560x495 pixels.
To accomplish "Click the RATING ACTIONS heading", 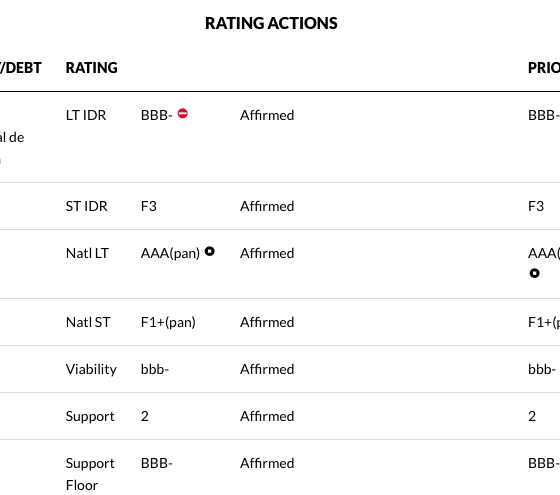I will pyautogui.click(x=271, y=24).
